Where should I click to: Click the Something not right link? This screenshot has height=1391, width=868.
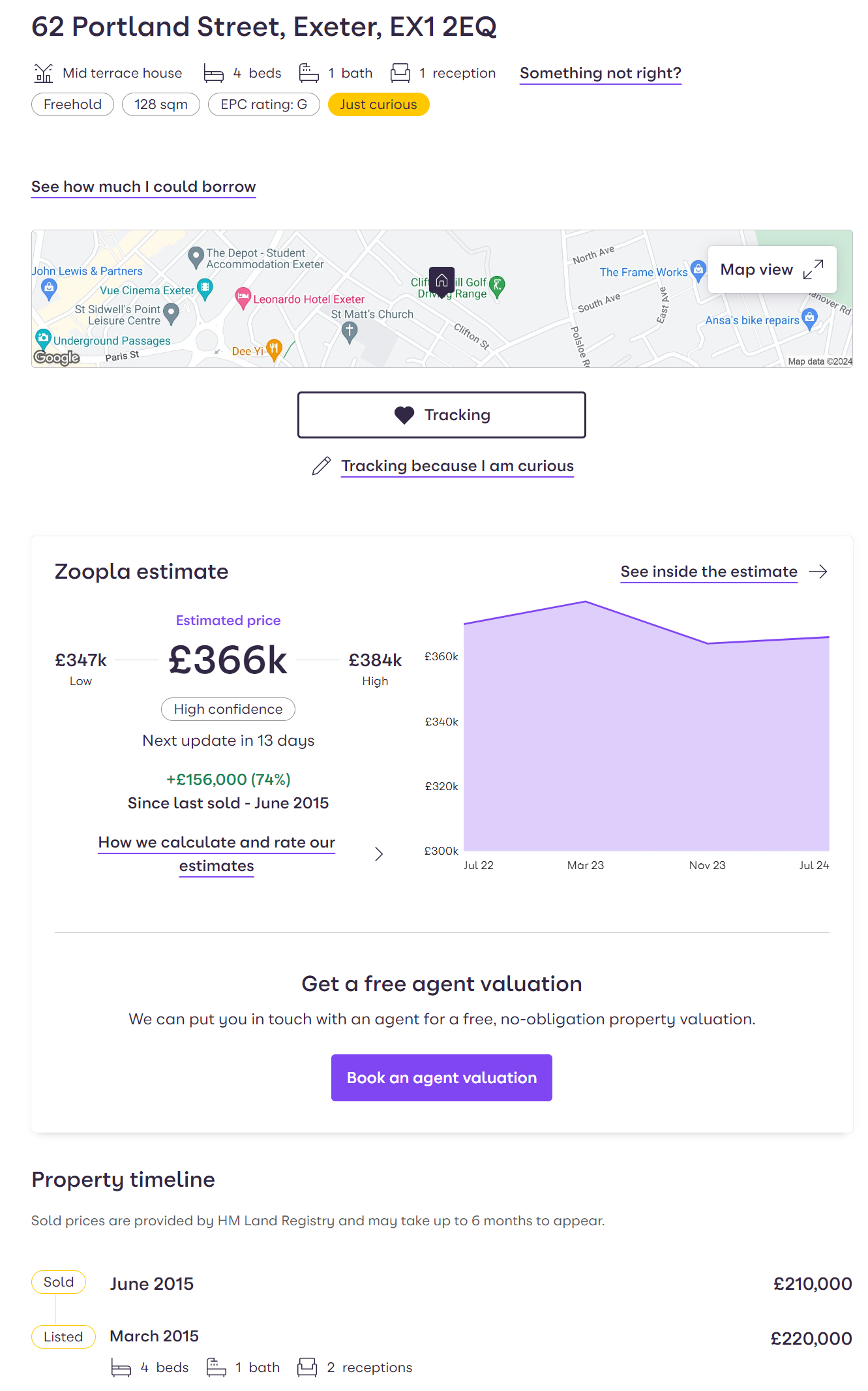600,72
